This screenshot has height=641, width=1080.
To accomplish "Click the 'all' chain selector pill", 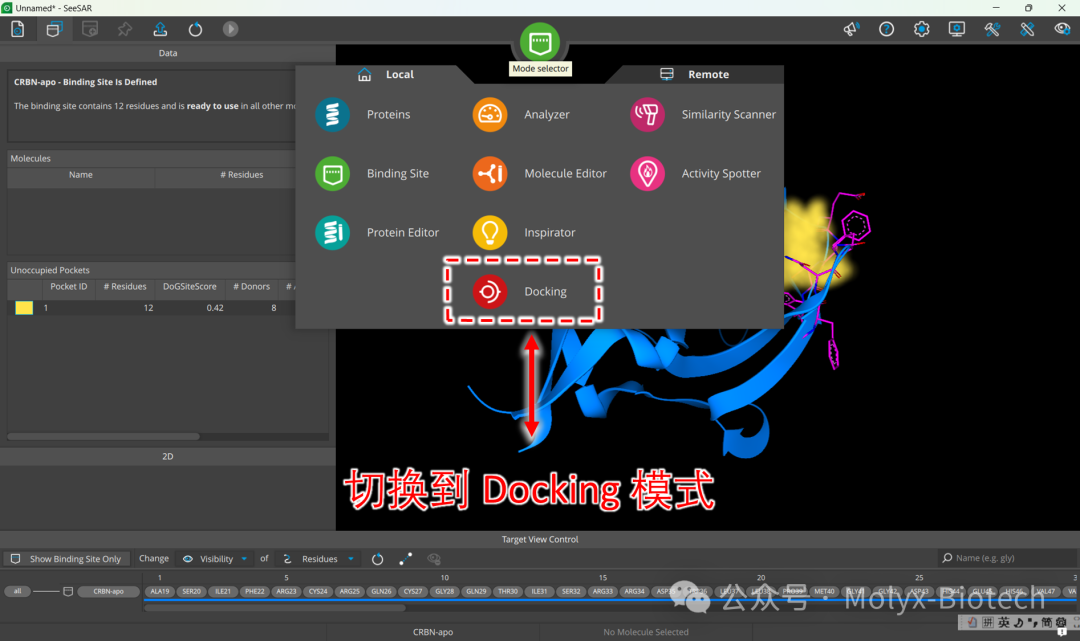I will (x=17, y=591).
